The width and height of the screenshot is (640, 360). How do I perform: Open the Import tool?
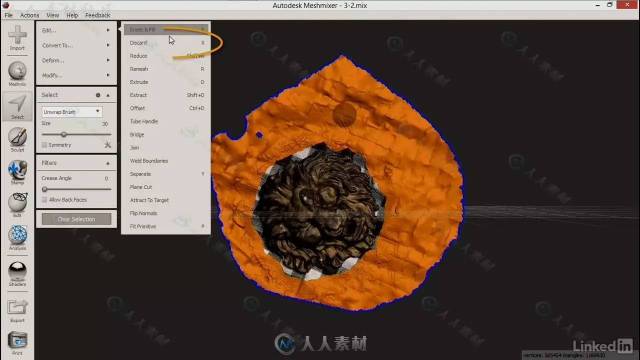coord(17,38)
